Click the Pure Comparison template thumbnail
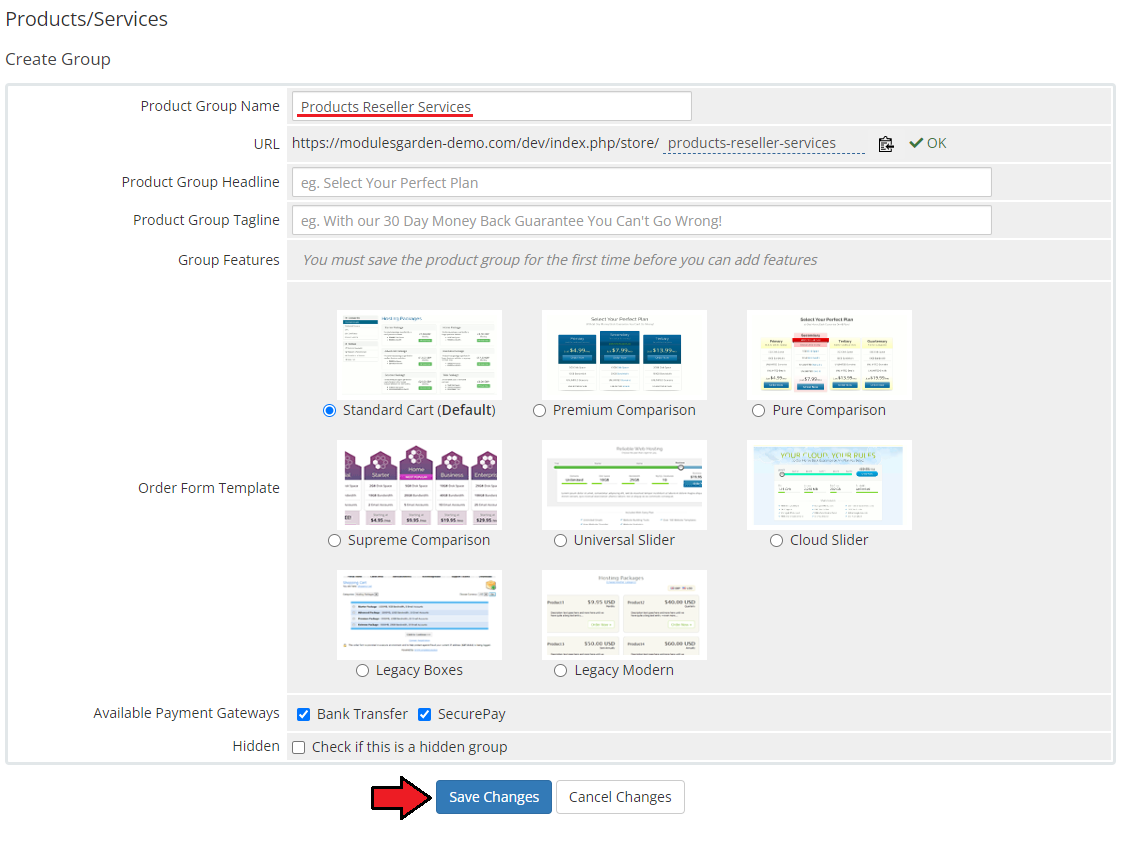The image size is (1124, 842). coord(829,355)
